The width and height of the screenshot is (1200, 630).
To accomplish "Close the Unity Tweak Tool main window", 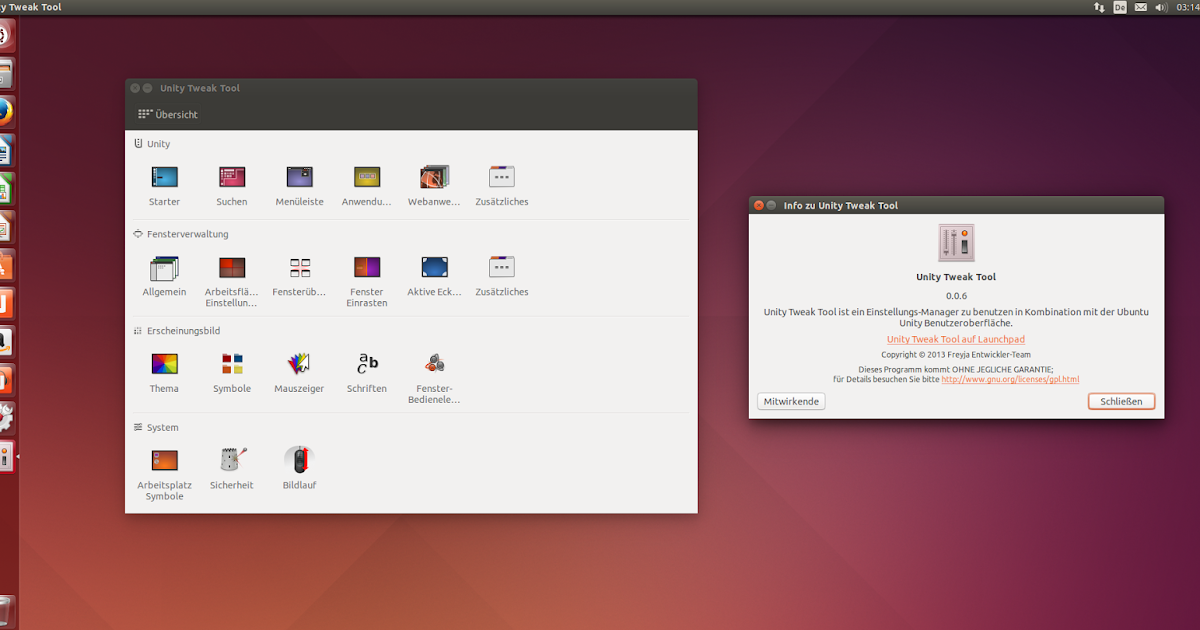I will click(x=135, y=88).
